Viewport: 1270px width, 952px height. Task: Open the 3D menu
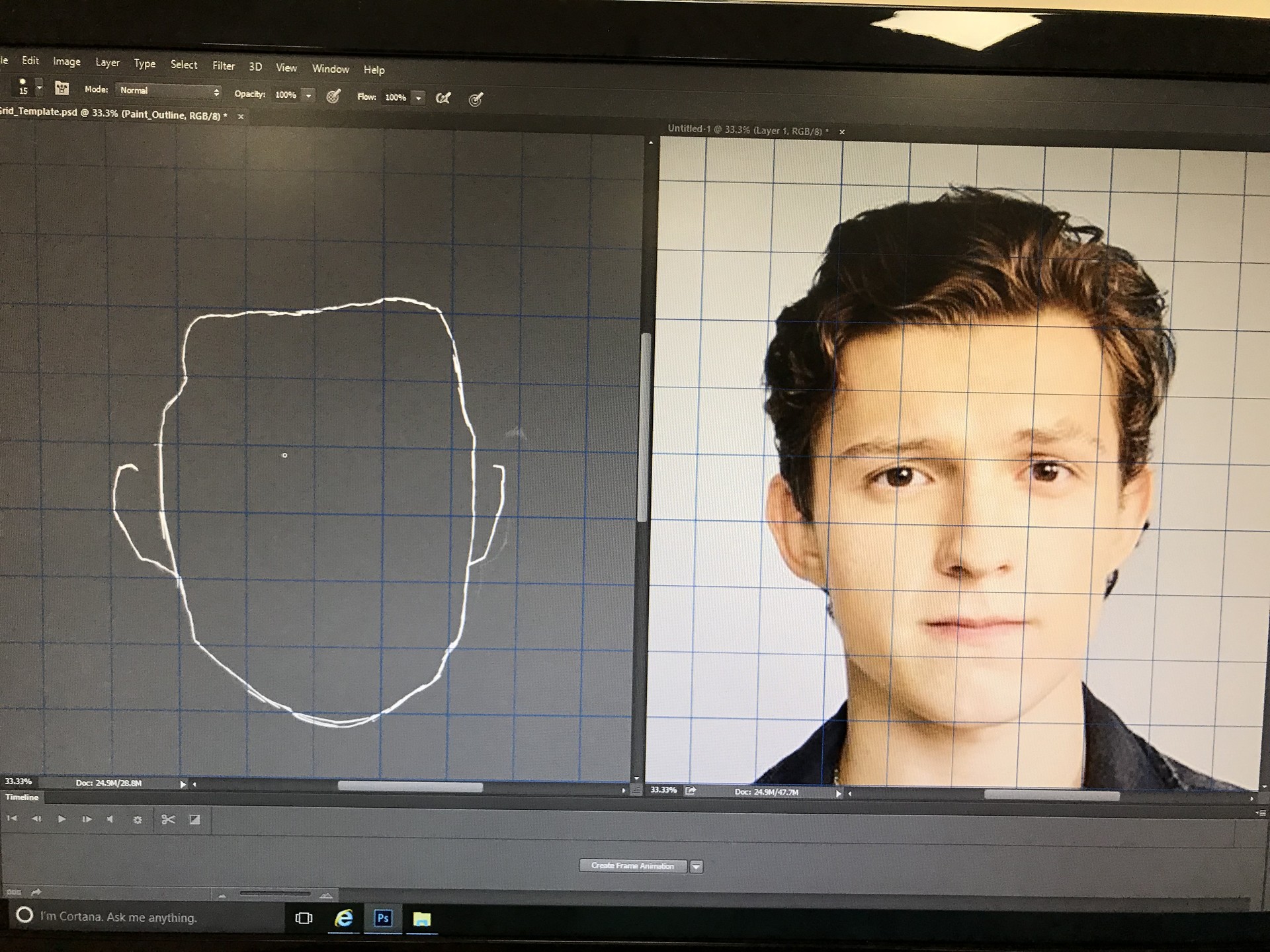tap(255, 67)
